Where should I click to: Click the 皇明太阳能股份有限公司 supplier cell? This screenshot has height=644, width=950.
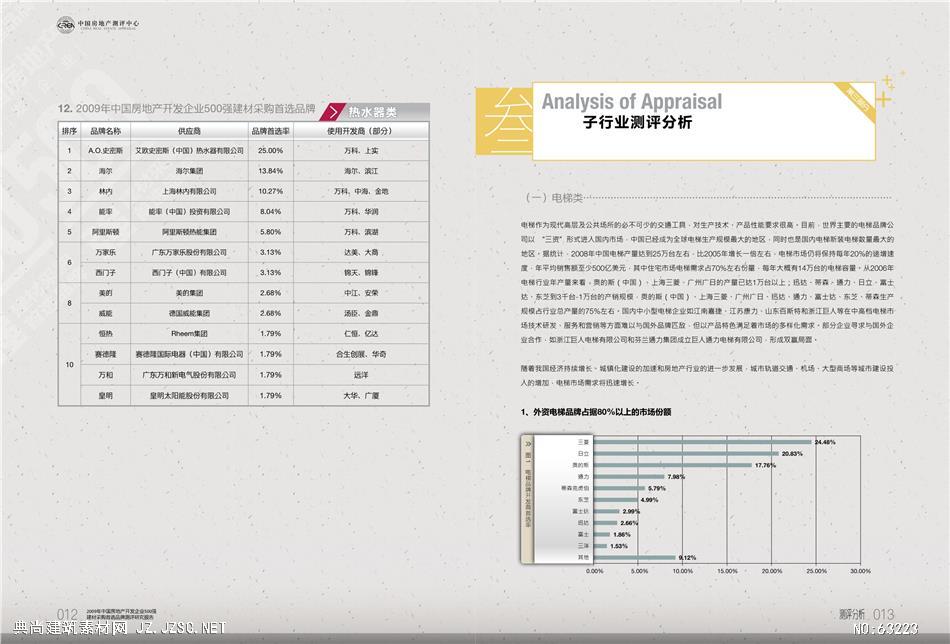click(189, 396)
